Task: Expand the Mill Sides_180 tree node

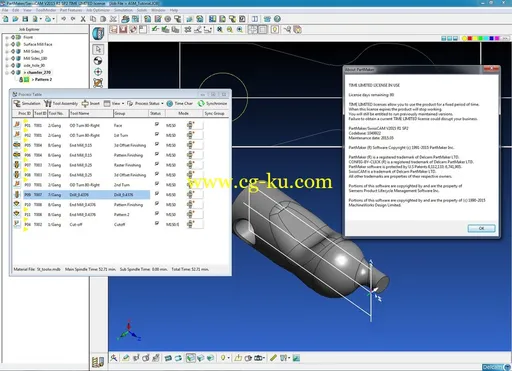Action: click(x=7, y=58)
